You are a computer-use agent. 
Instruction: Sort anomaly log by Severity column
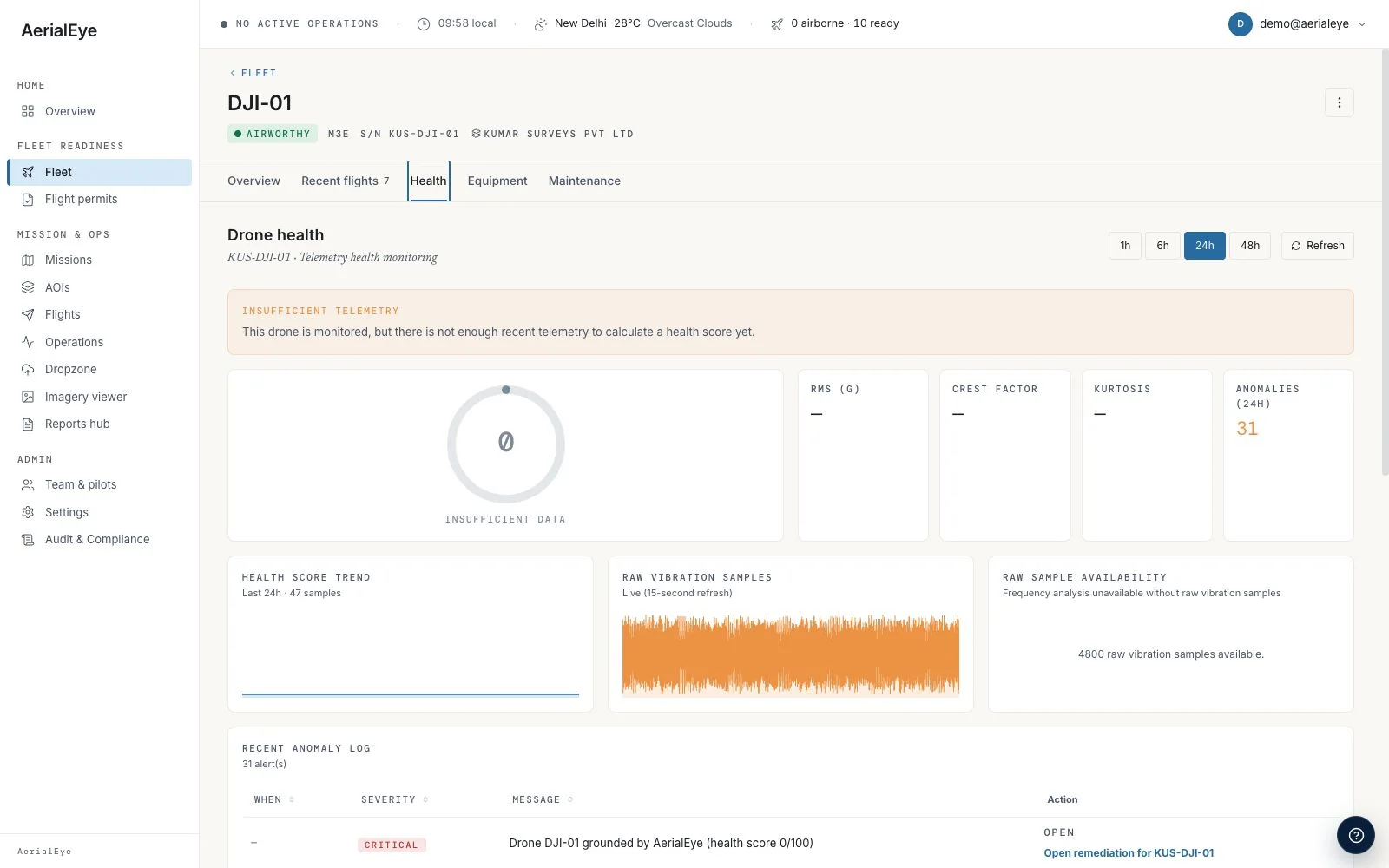(x=395, y=799)
